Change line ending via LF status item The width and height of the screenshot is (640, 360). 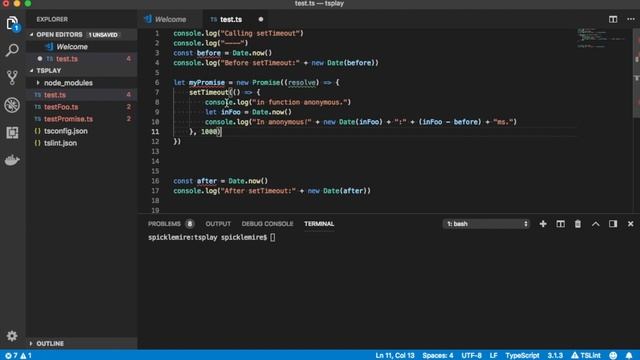tap(493, 355)
